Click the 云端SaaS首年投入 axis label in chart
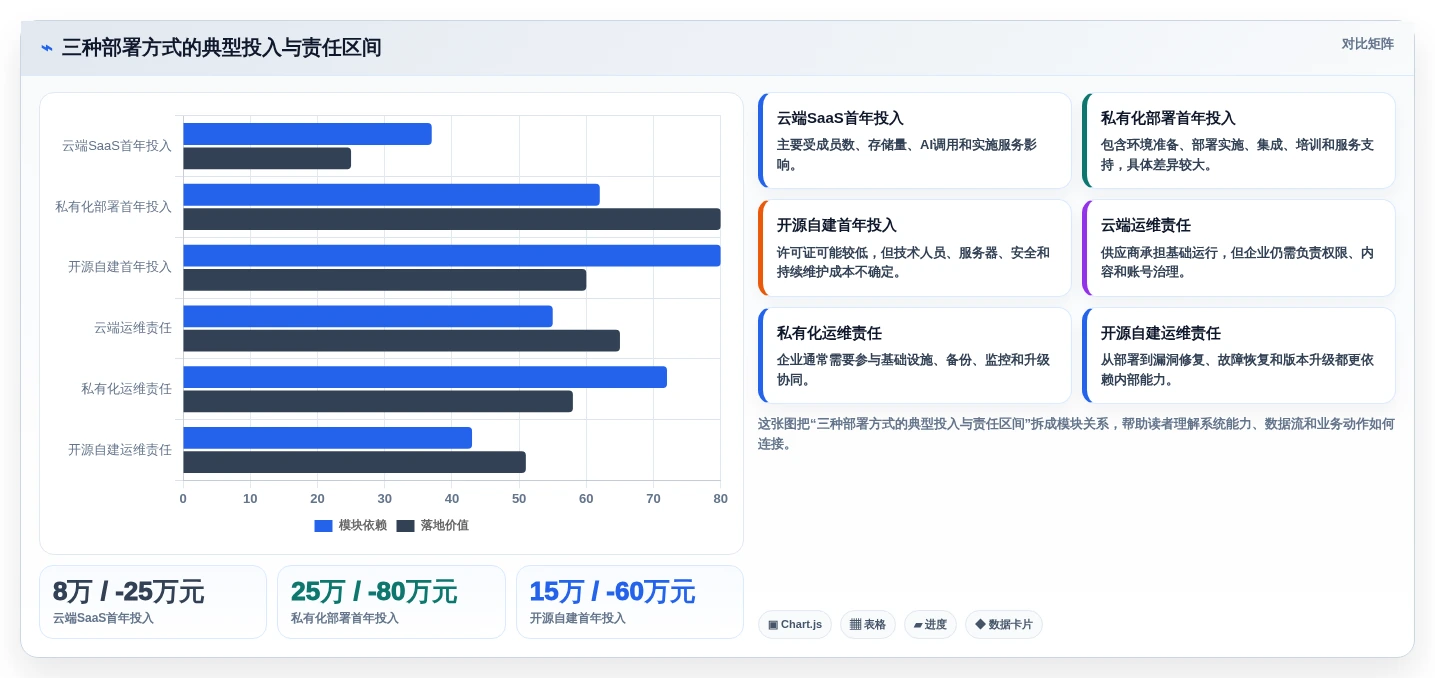 [x=117, y=146]
